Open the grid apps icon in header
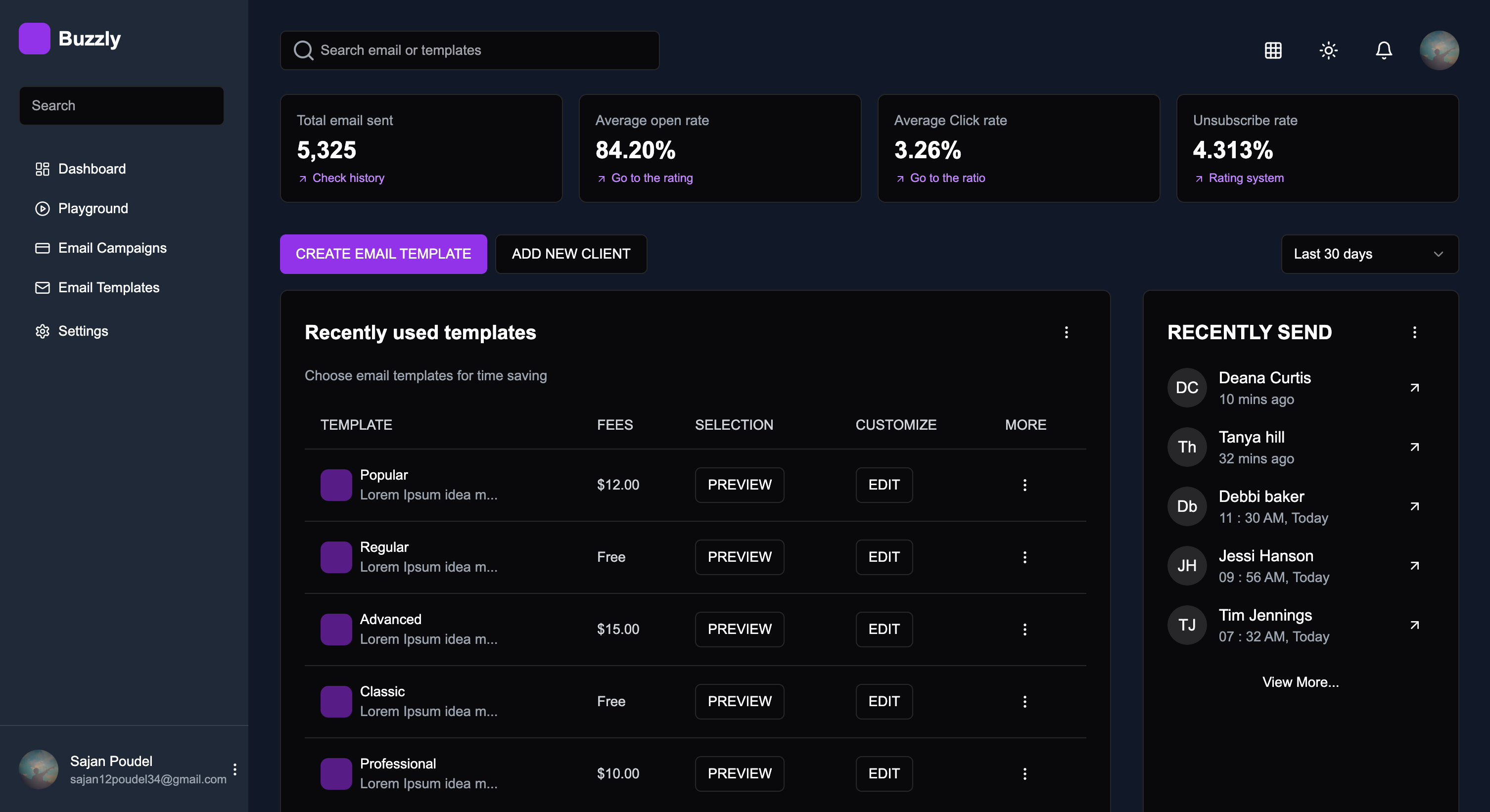This screenshot has height=812, width=1490. point(1273,50)
